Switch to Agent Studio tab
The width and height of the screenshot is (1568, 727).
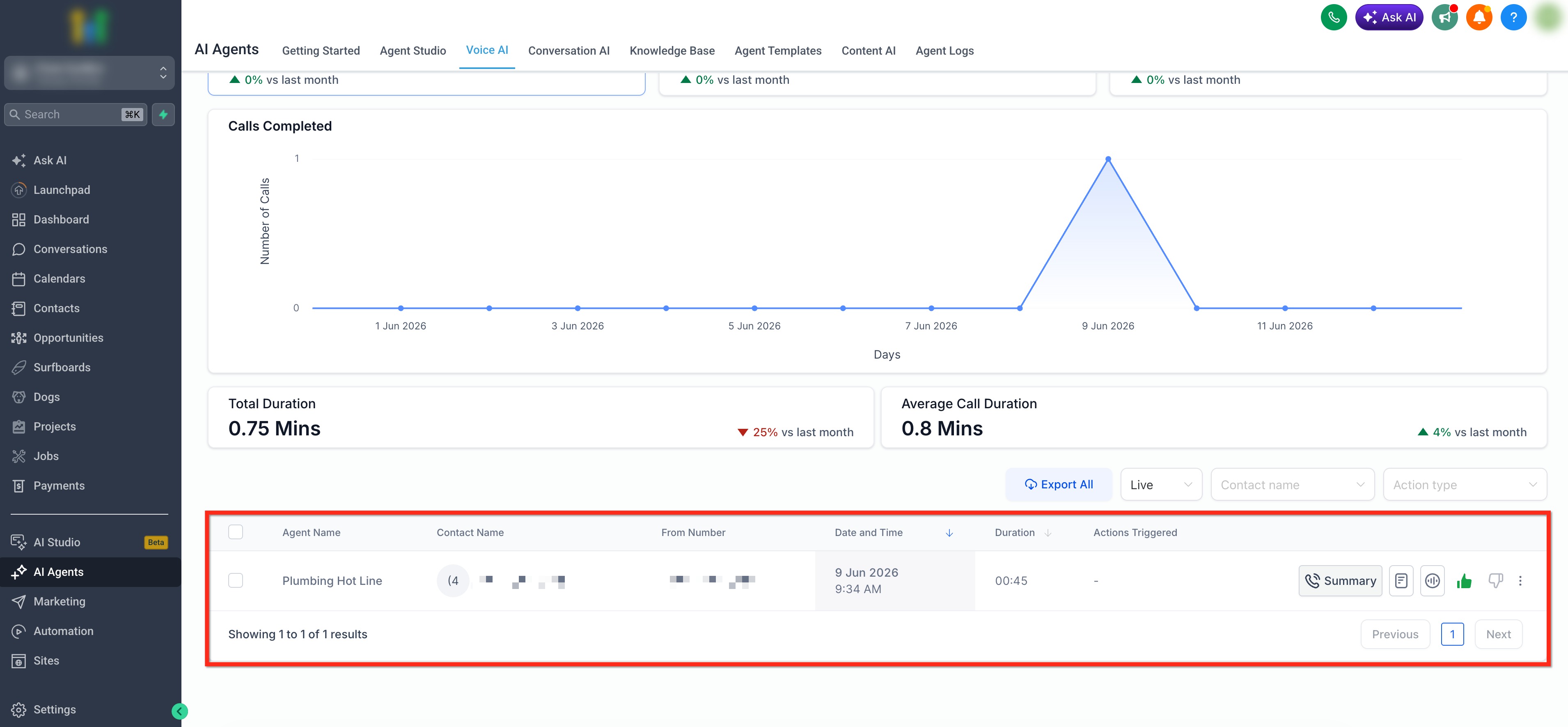point(413,51)
